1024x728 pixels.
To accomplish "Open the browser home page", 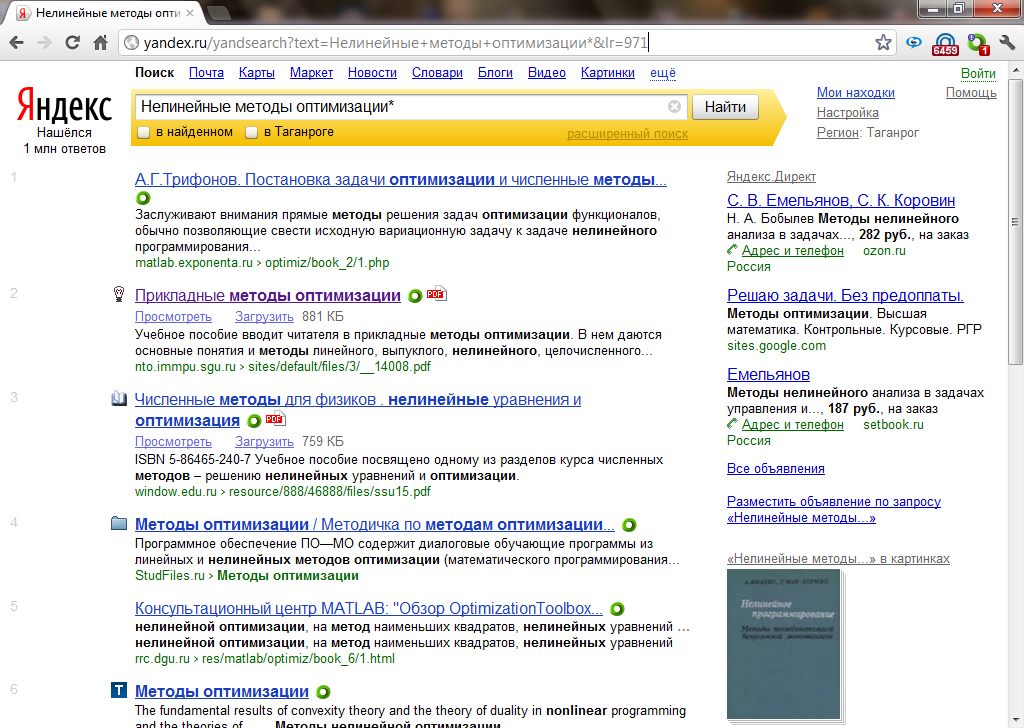I will pos(101,43).
